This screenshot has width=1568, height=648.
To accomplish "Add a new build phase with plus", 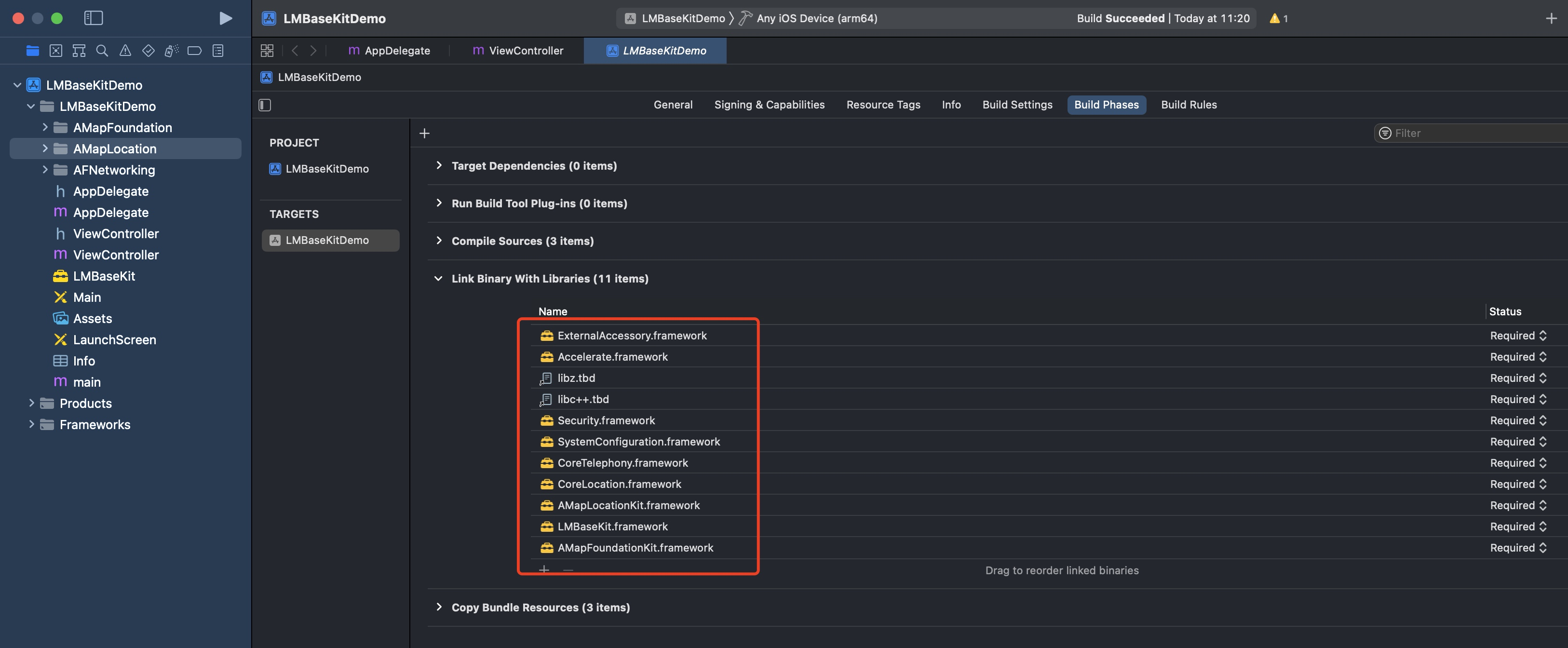I will [424, 133].
